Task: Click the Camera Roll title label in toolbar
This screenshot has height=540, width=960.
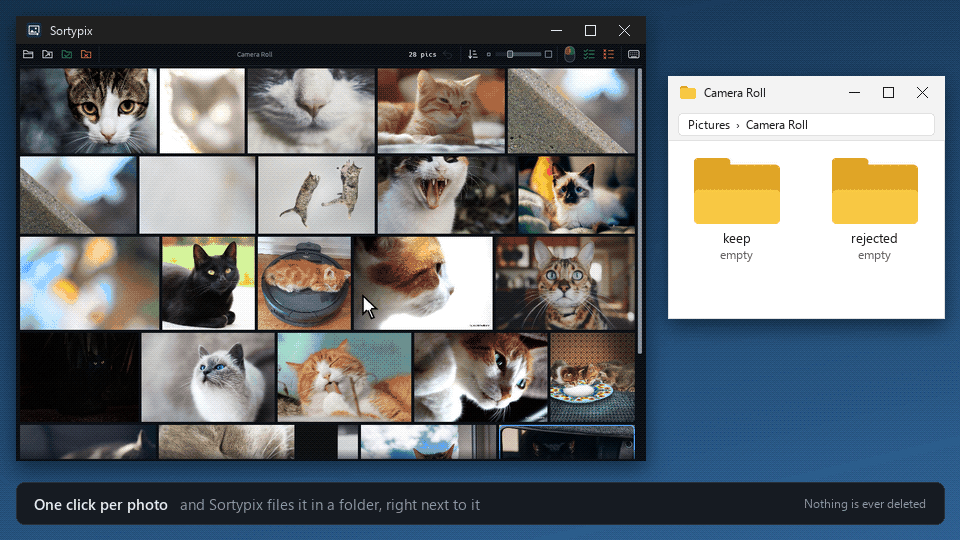Action: tap(255, 54)
